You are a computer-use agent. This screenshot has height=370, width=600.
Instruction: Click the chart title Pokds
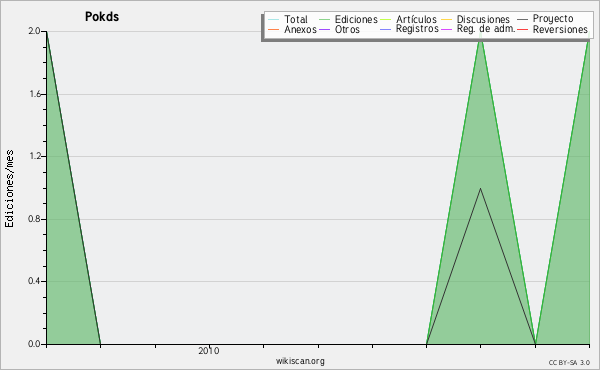102,17
